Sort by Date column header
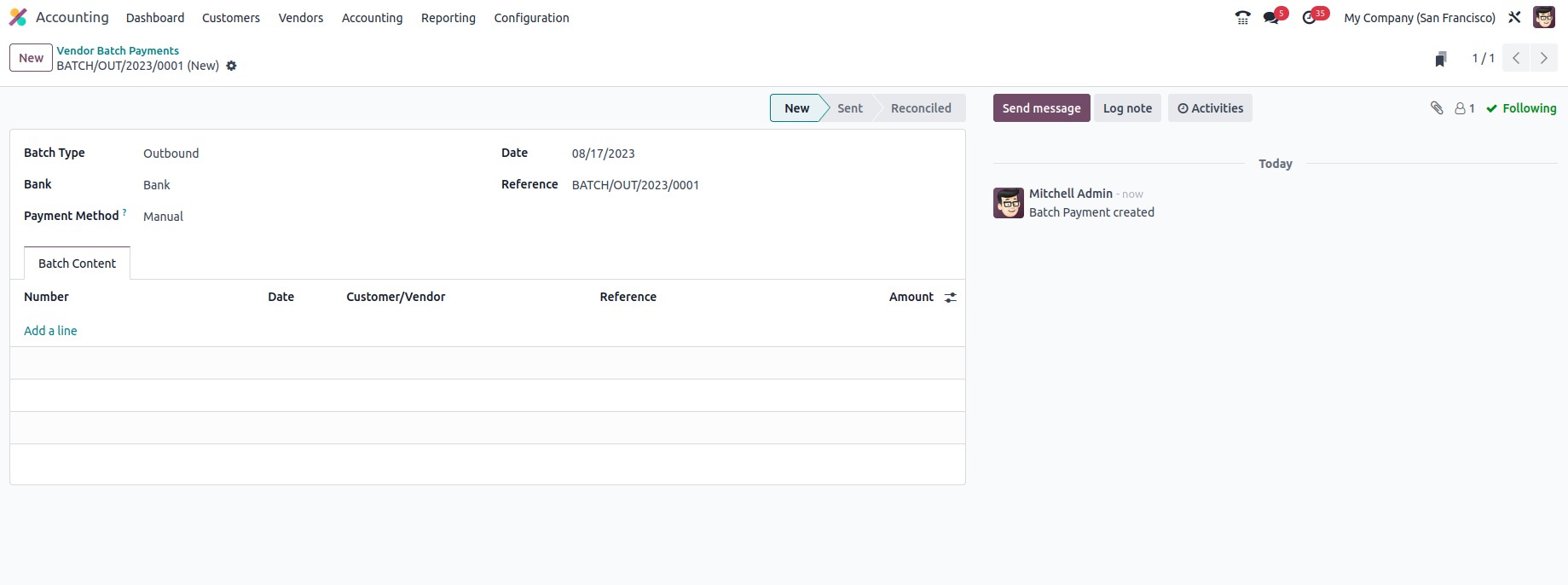 point(281,297)
